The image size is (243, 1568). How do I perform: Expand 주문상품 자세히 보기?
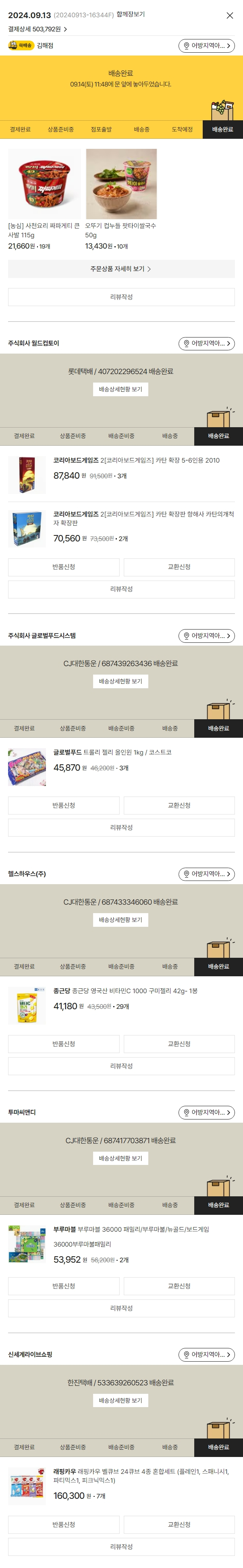point(121,269)
